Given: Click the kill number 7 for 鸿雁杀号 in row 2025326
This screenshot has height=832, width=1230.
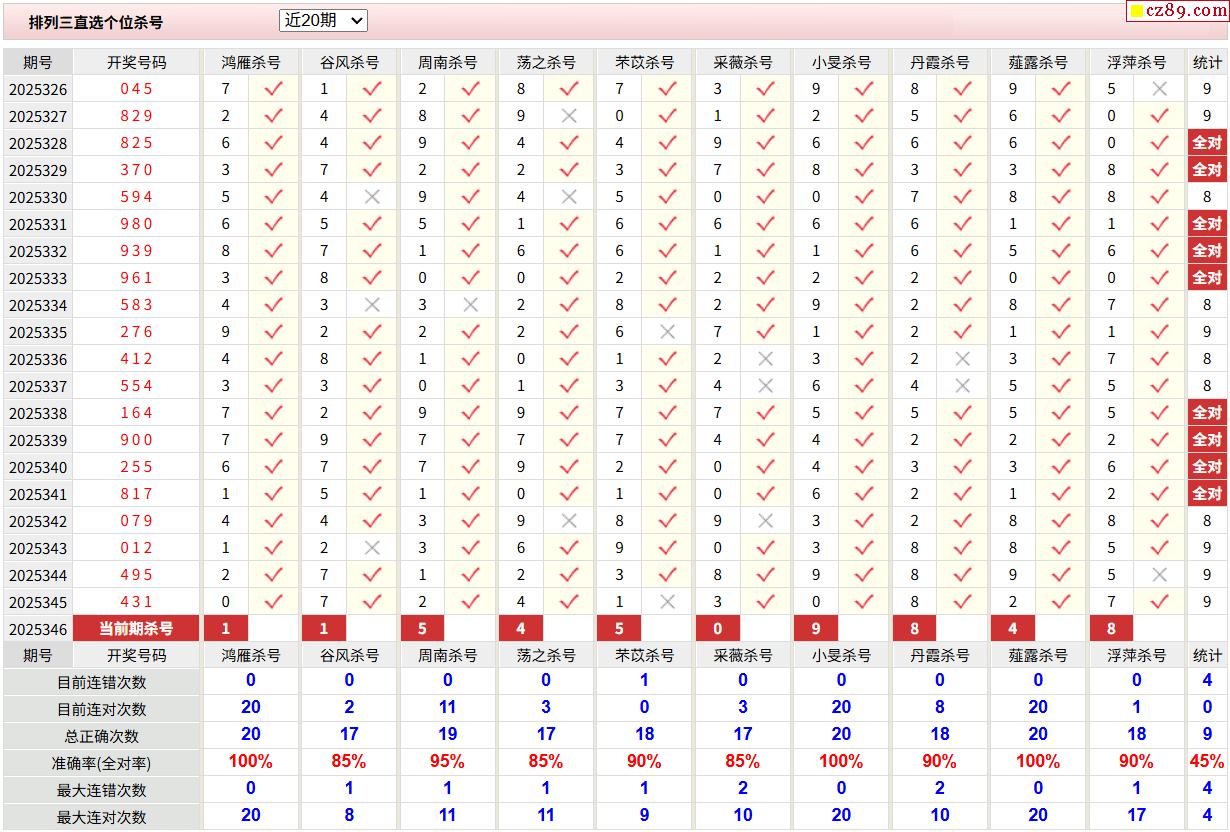Looking at the screenshot, I should coord(226,89).
